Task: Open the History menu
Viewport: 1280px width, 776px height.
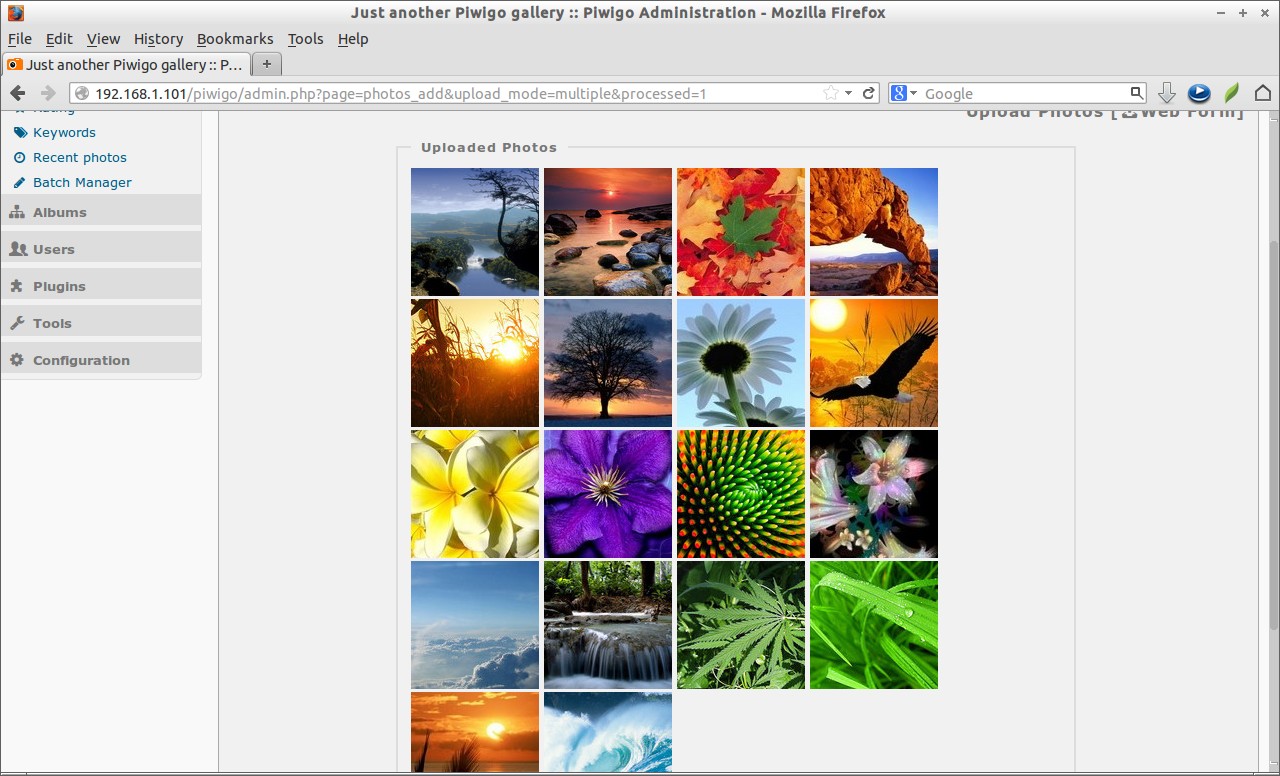Action: 158,39
